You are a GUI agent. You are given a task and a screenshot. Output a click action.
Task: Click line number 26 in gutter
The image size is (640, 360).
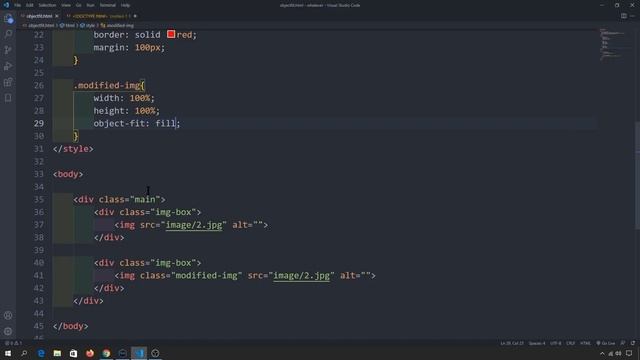click(39, 85)
